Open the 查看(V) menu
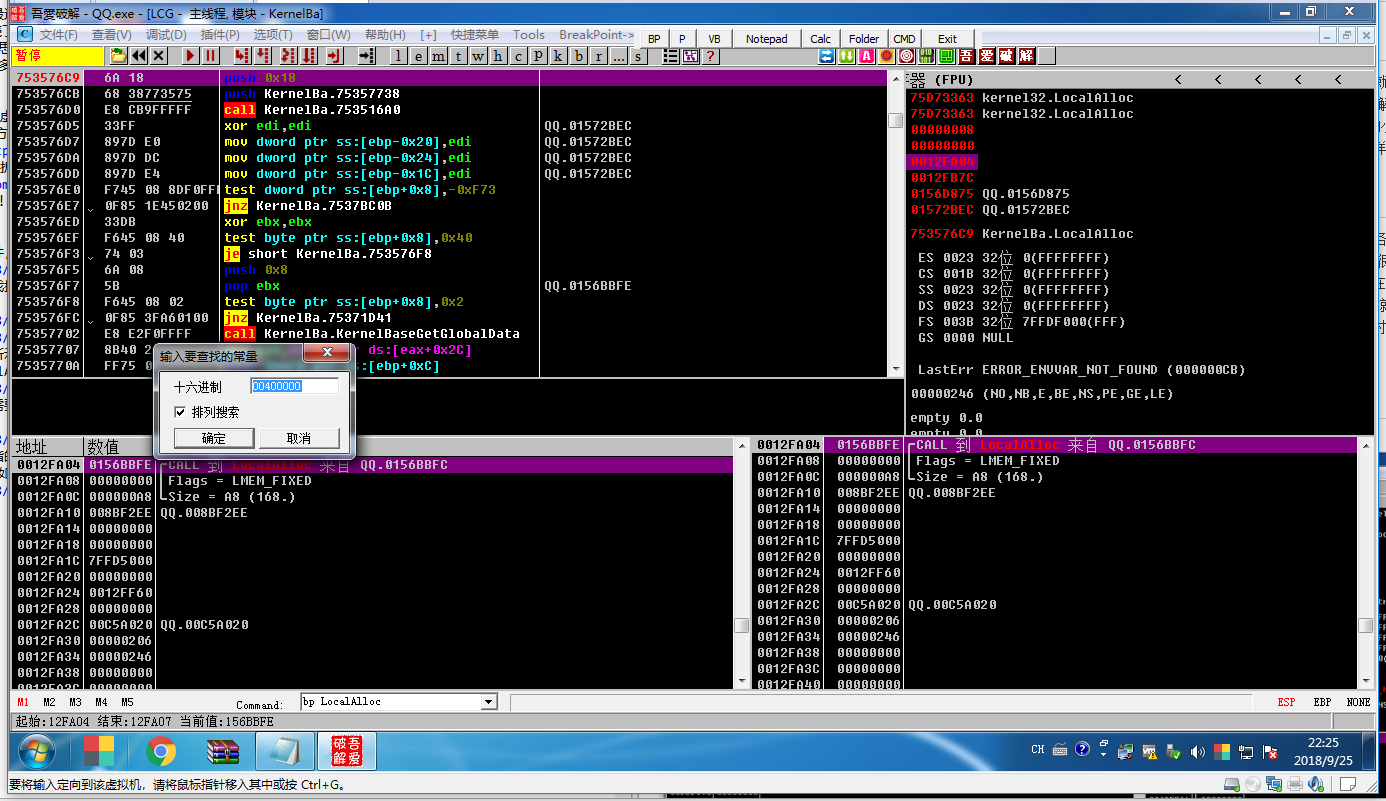Image resolution: width=1386 pixels, height=801 pixels. coord(111,35)
